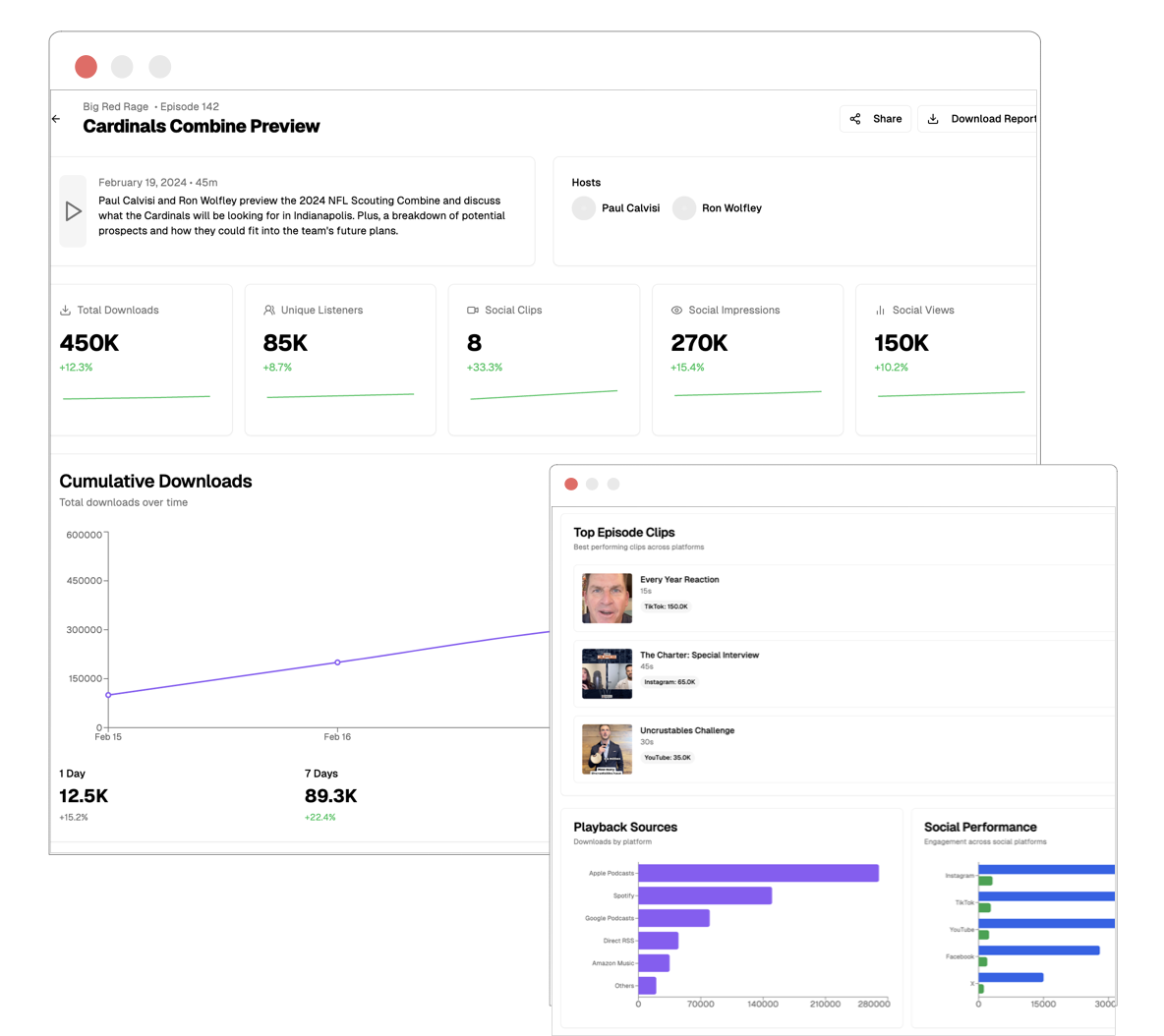Open The Charter: Special Interview clip thumbnail
This screenshot has width=1164, height=1036.
click(x=607, y=673)
